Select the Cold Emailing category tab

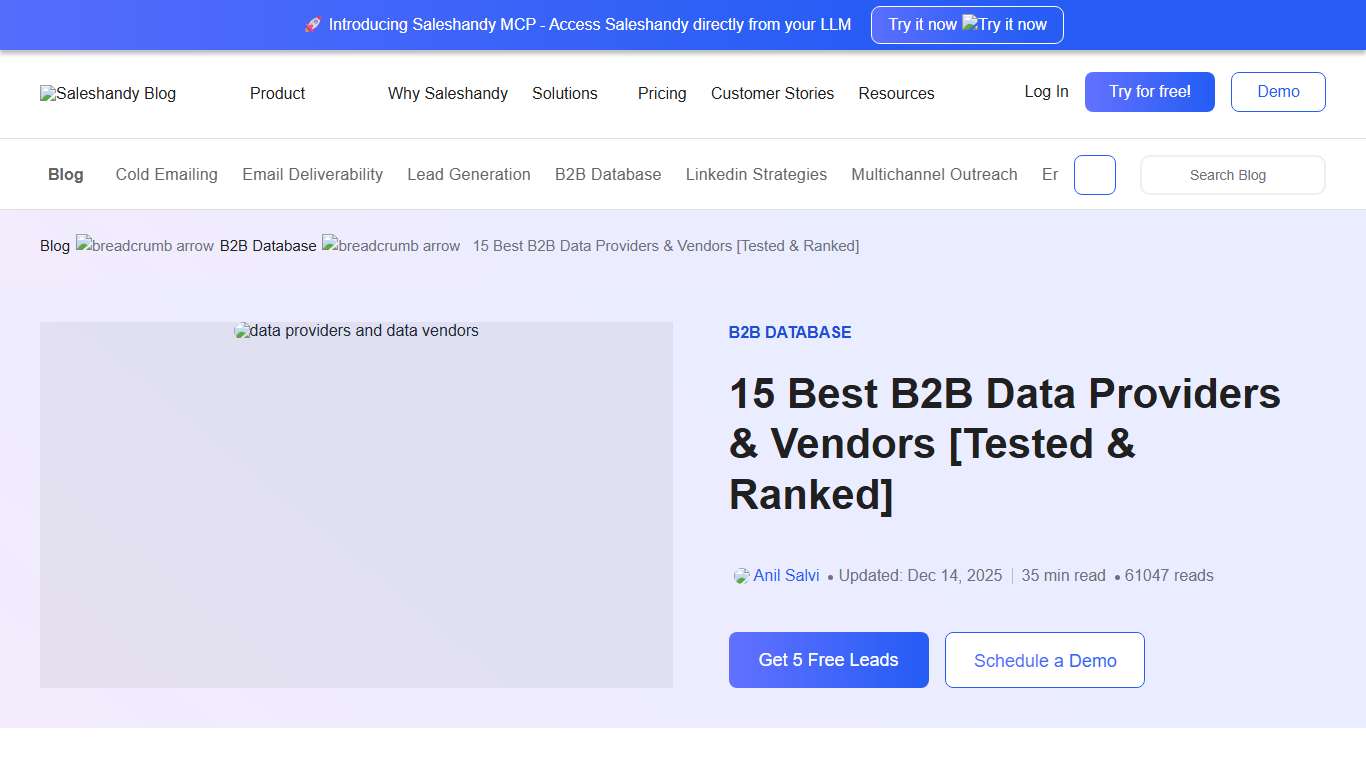166,174
